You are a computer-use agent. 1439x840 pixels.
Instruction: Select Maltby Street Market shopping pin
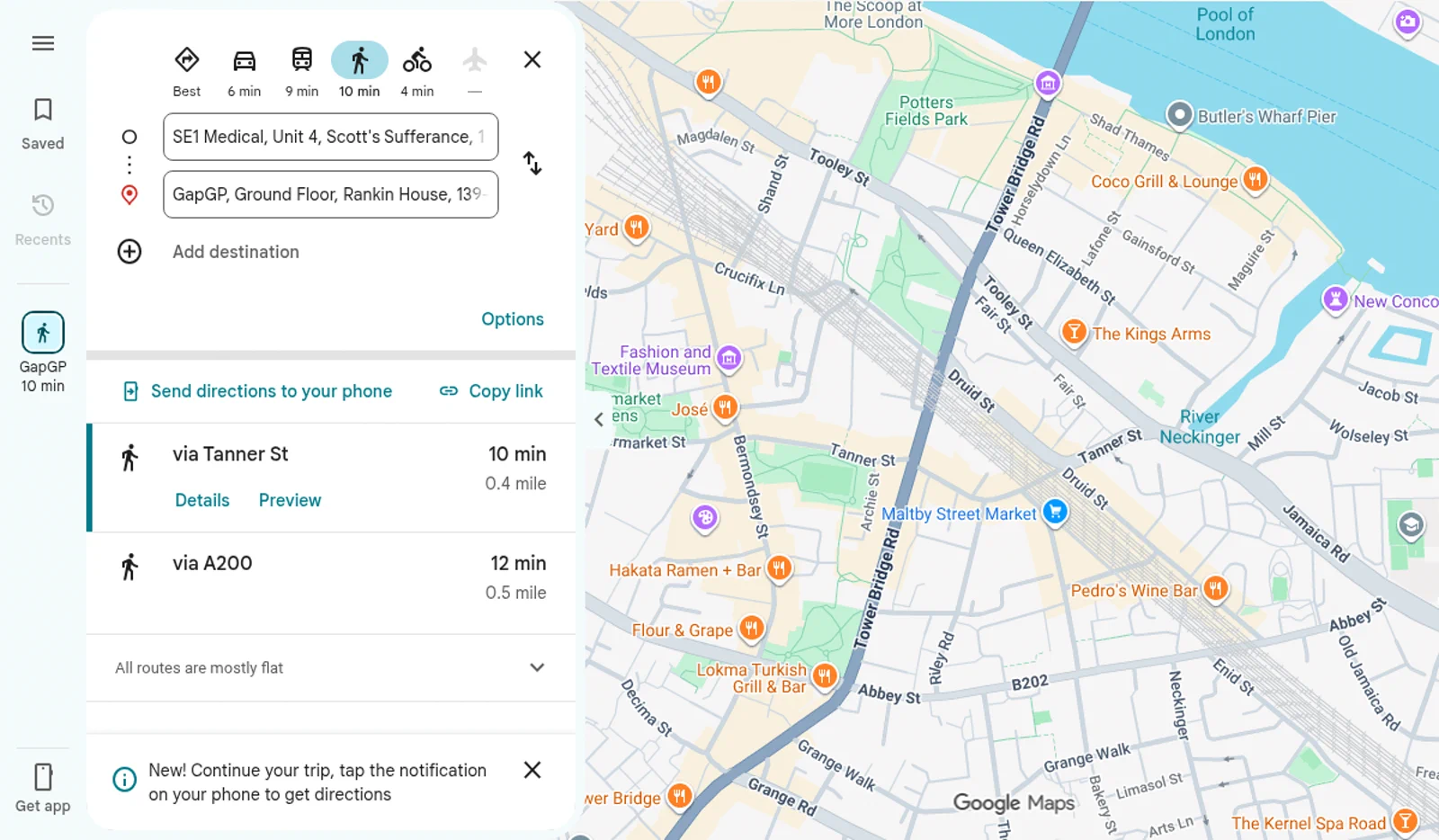[1055, 511]
